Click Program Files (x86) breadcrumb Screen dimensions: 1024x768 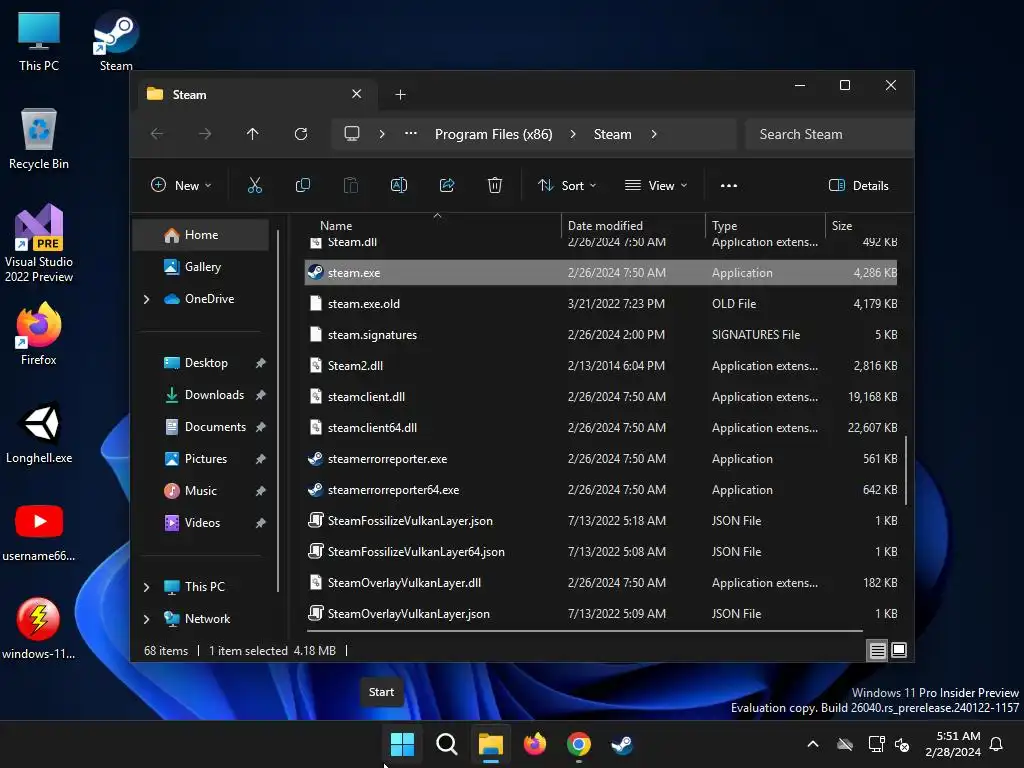(494, 134)
